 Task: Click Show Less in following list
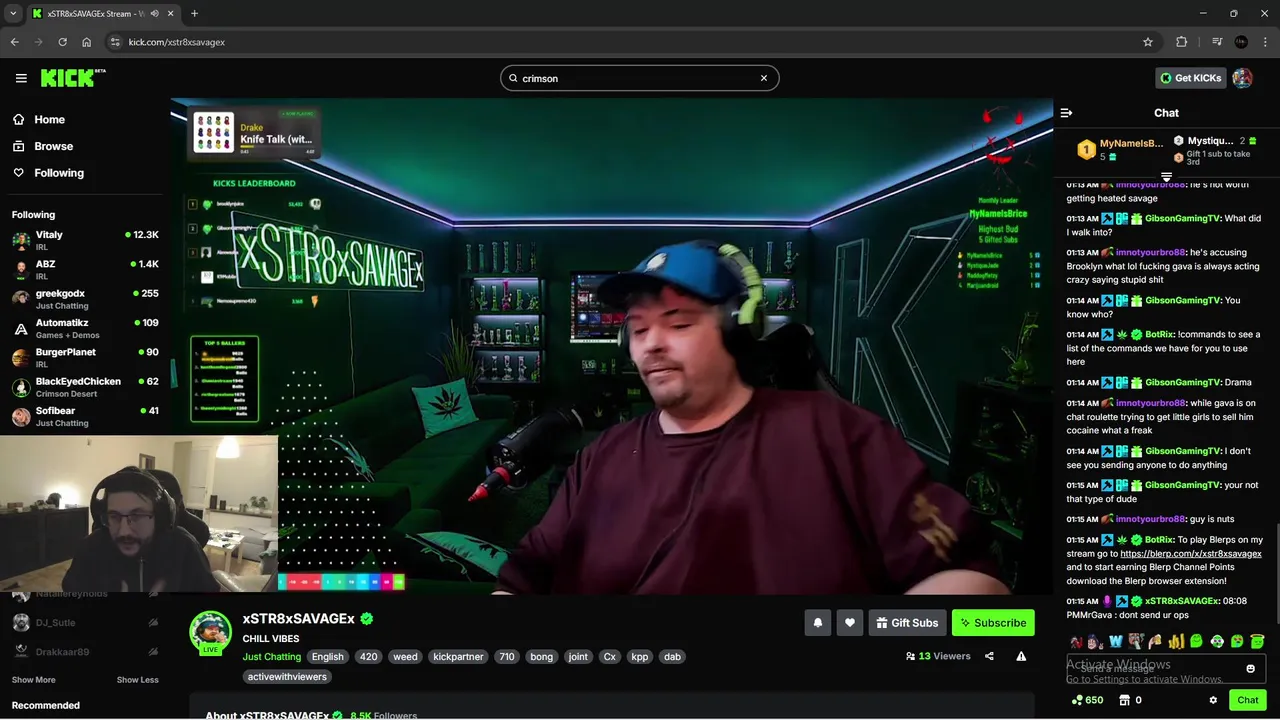137,680
